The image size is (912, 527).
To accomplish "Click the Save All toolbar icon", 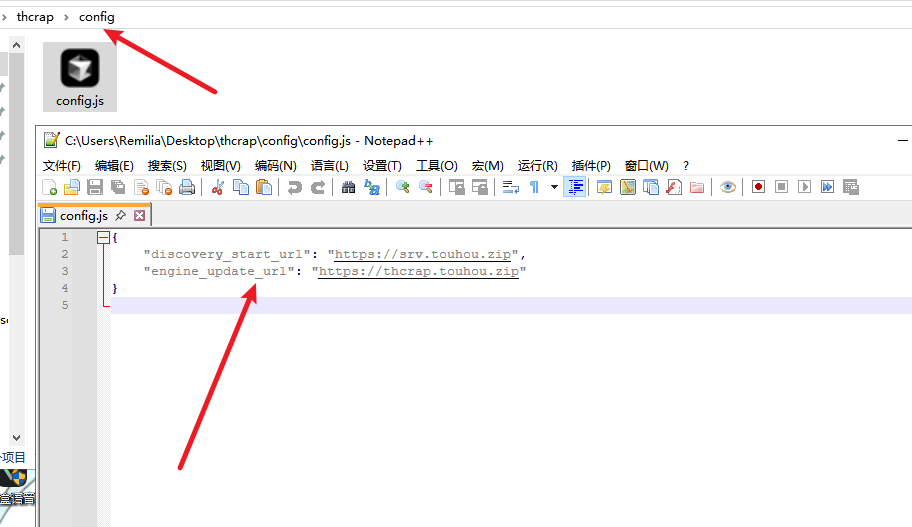I will click(118, 187).
